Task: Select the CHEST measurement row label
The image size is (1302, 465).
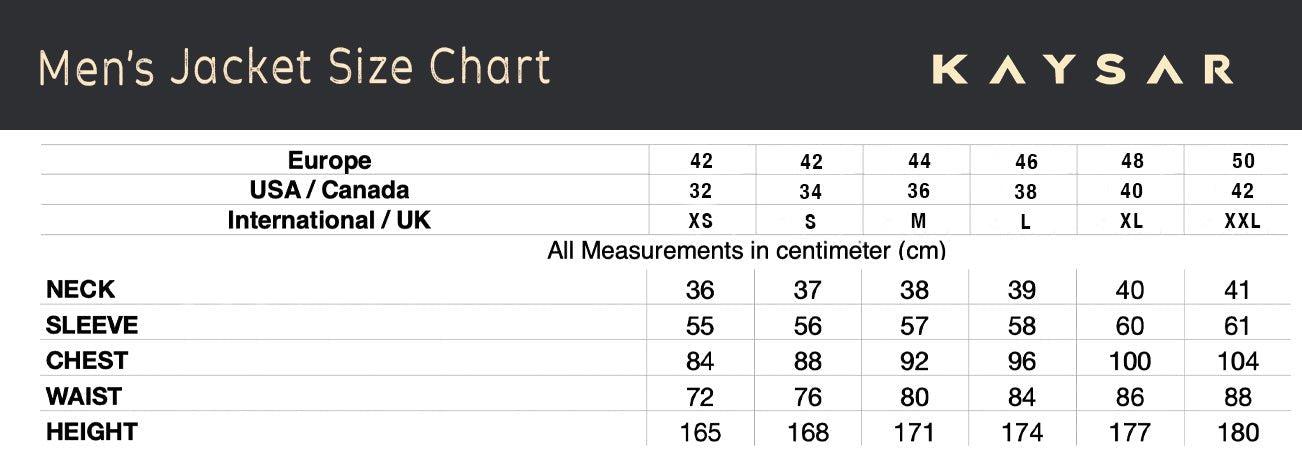Action: [87, 360]
